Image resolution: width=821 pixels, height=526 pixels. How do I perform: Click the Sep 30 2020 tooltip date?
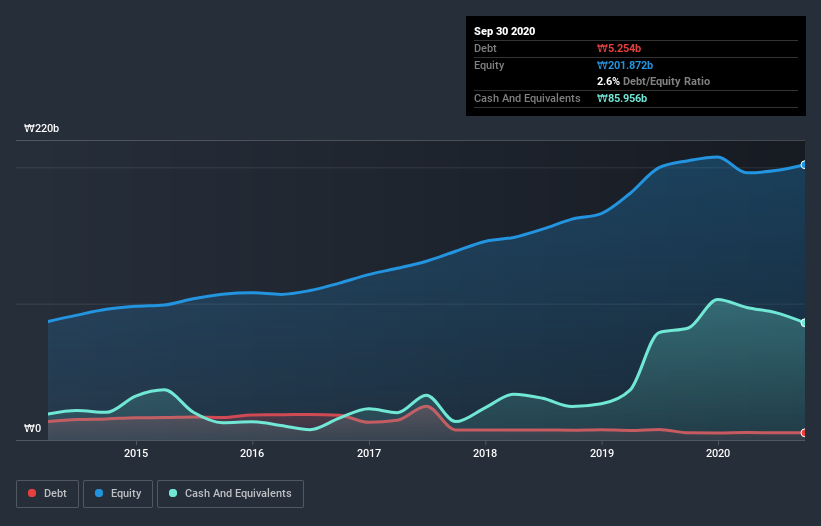[505, 31]
